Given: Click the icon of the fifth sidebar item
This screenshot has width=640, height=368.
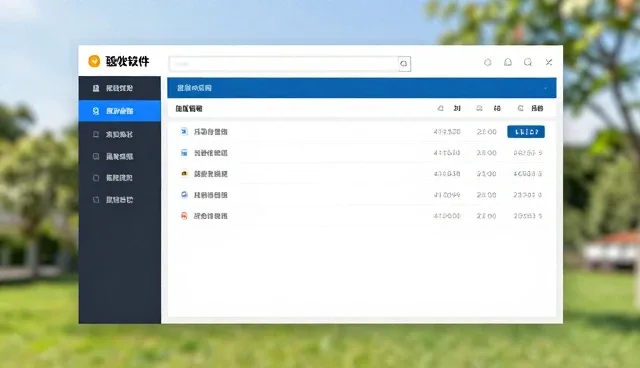Looking at the screenshot, I should 96,178.
